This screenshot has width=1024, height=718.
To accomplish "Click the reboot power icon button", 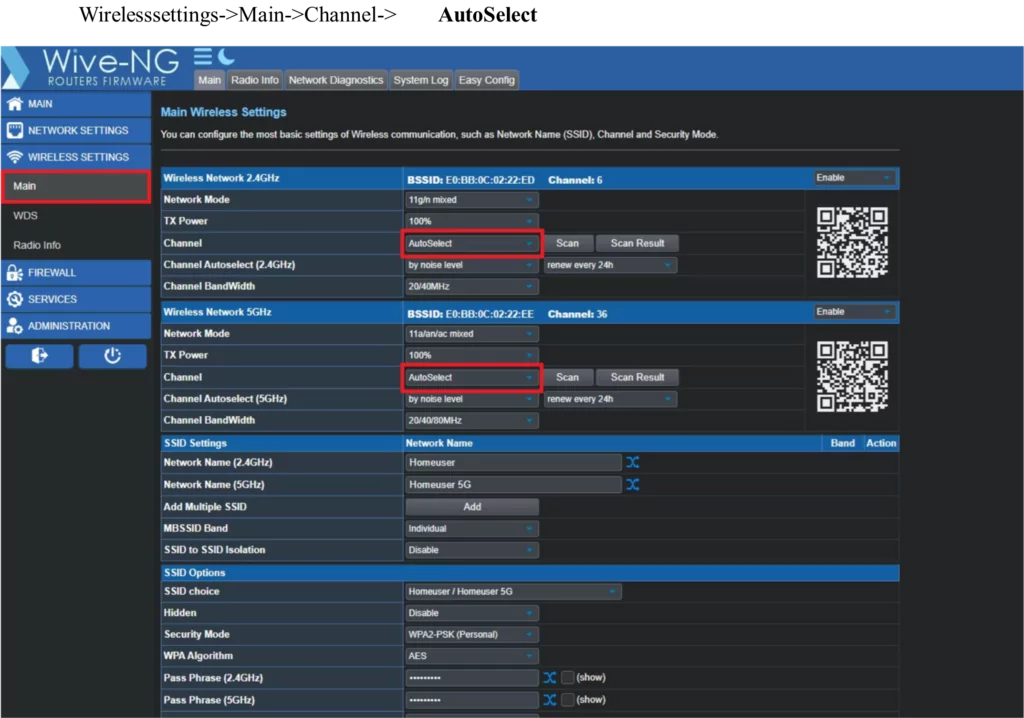I will pyautogui.click(x=112, y=356).
